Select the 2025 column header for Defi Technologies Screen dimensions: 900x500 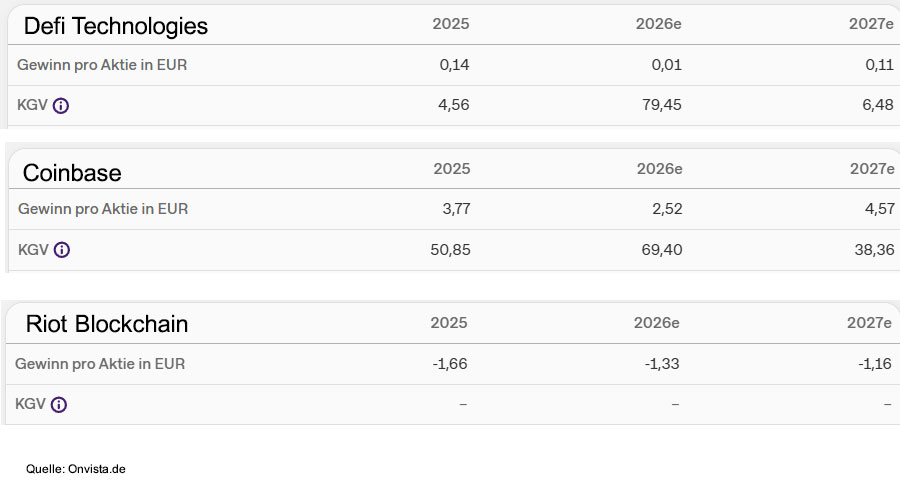click(451, 23)
